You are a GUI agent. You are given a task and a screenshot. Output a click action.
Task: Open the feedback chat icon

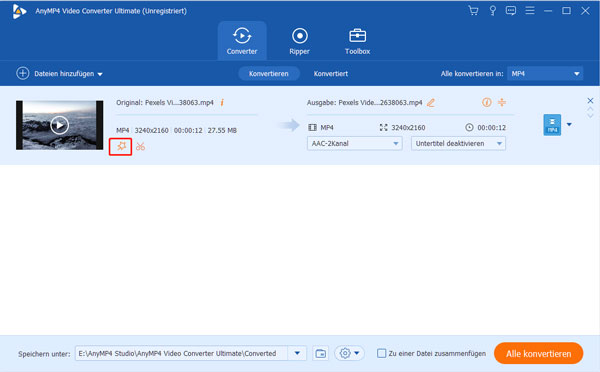(x=510, y=11)
